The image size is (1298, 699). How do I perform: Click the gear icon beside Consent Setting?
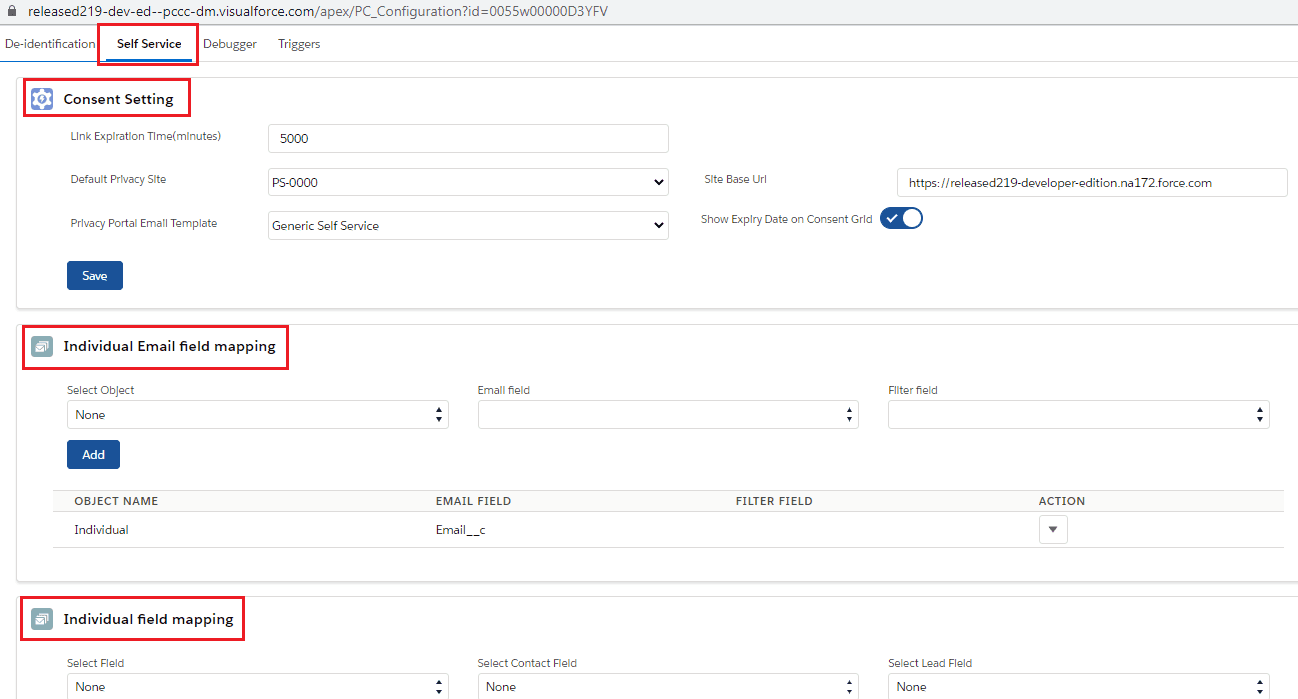41,98
